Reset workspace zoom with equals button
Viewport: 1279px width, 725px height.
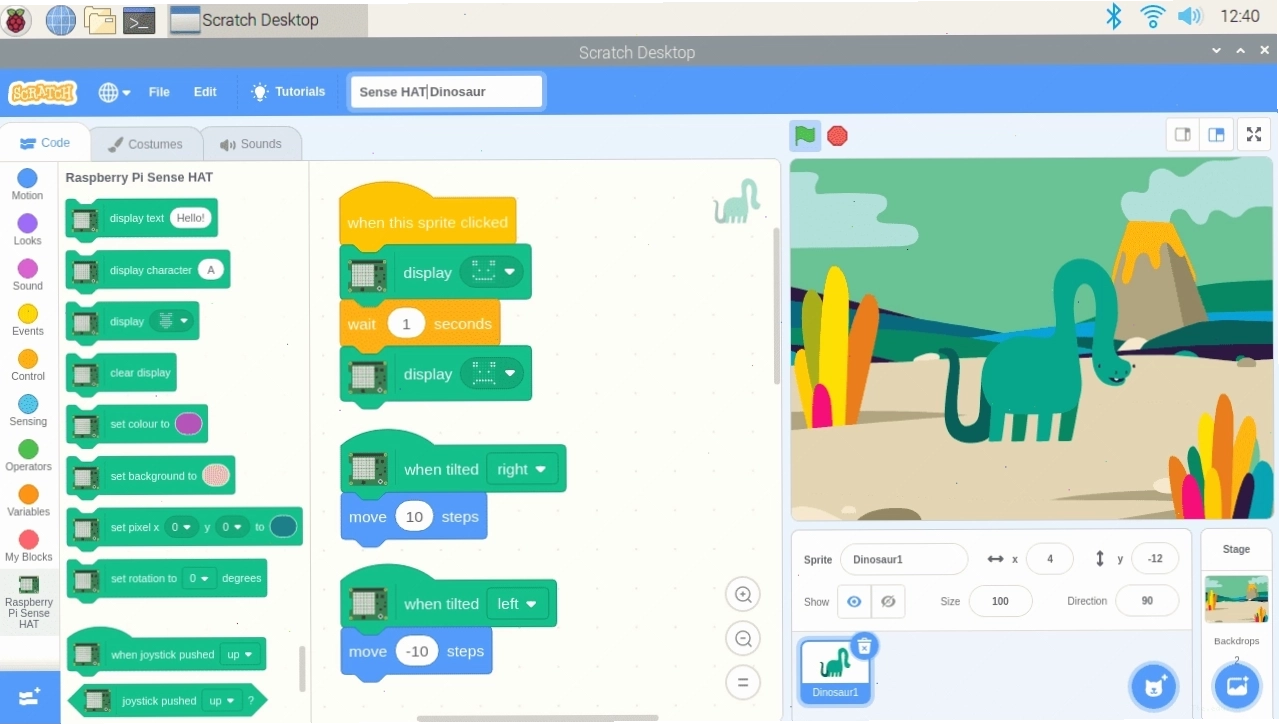click(x=743, y=683)
